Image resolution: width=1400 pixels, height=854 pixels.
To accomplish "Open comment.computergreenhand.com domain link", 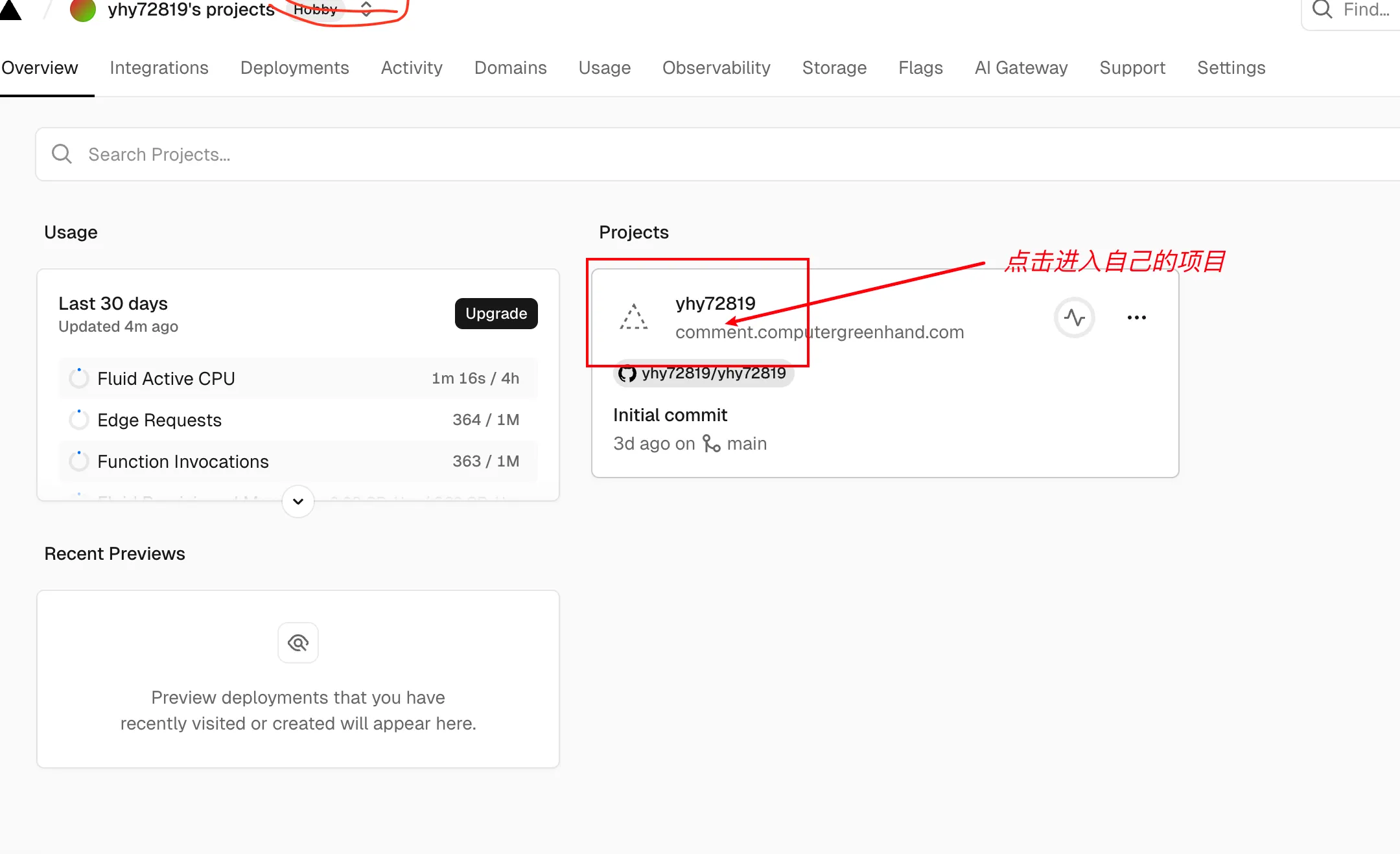I will tap(819, 332).
